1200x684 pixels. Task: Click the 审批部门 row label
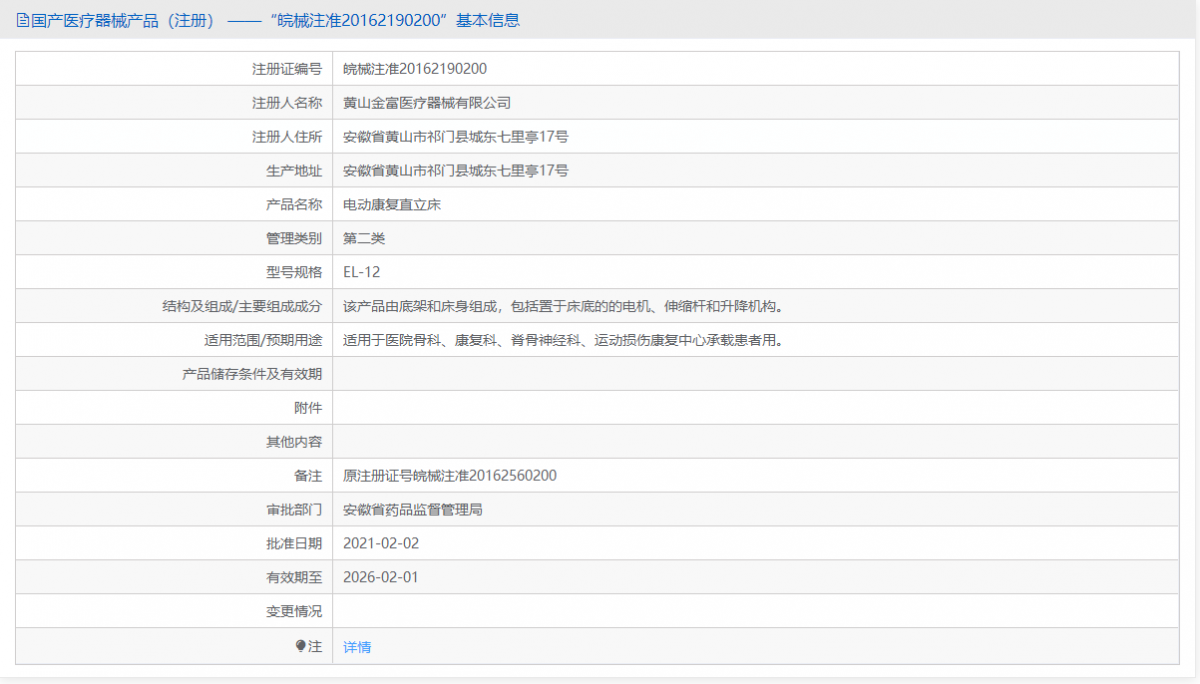pos(294,510)
